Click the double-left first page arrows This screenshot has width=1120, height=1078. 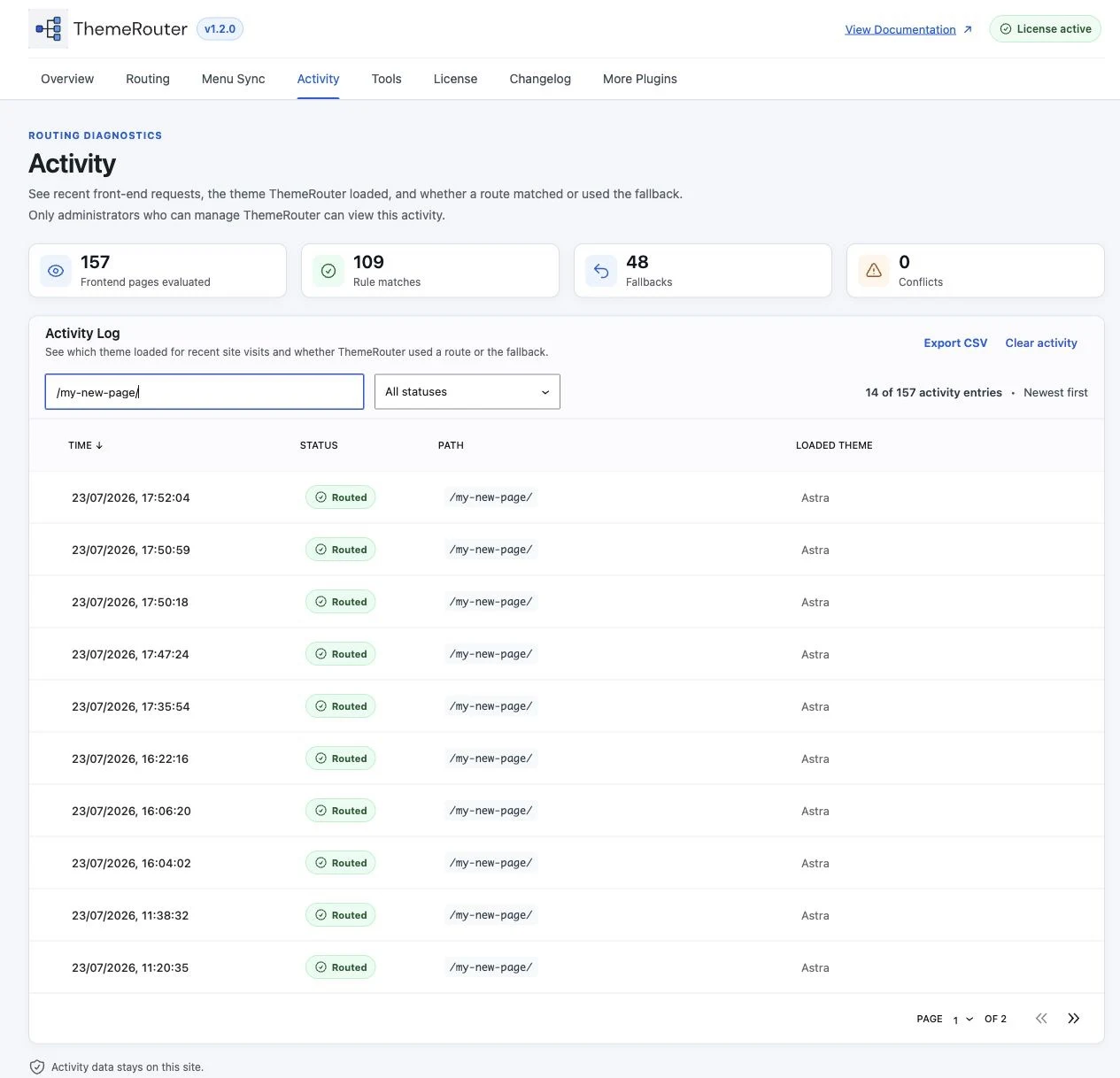(x=1041, y=1019)
